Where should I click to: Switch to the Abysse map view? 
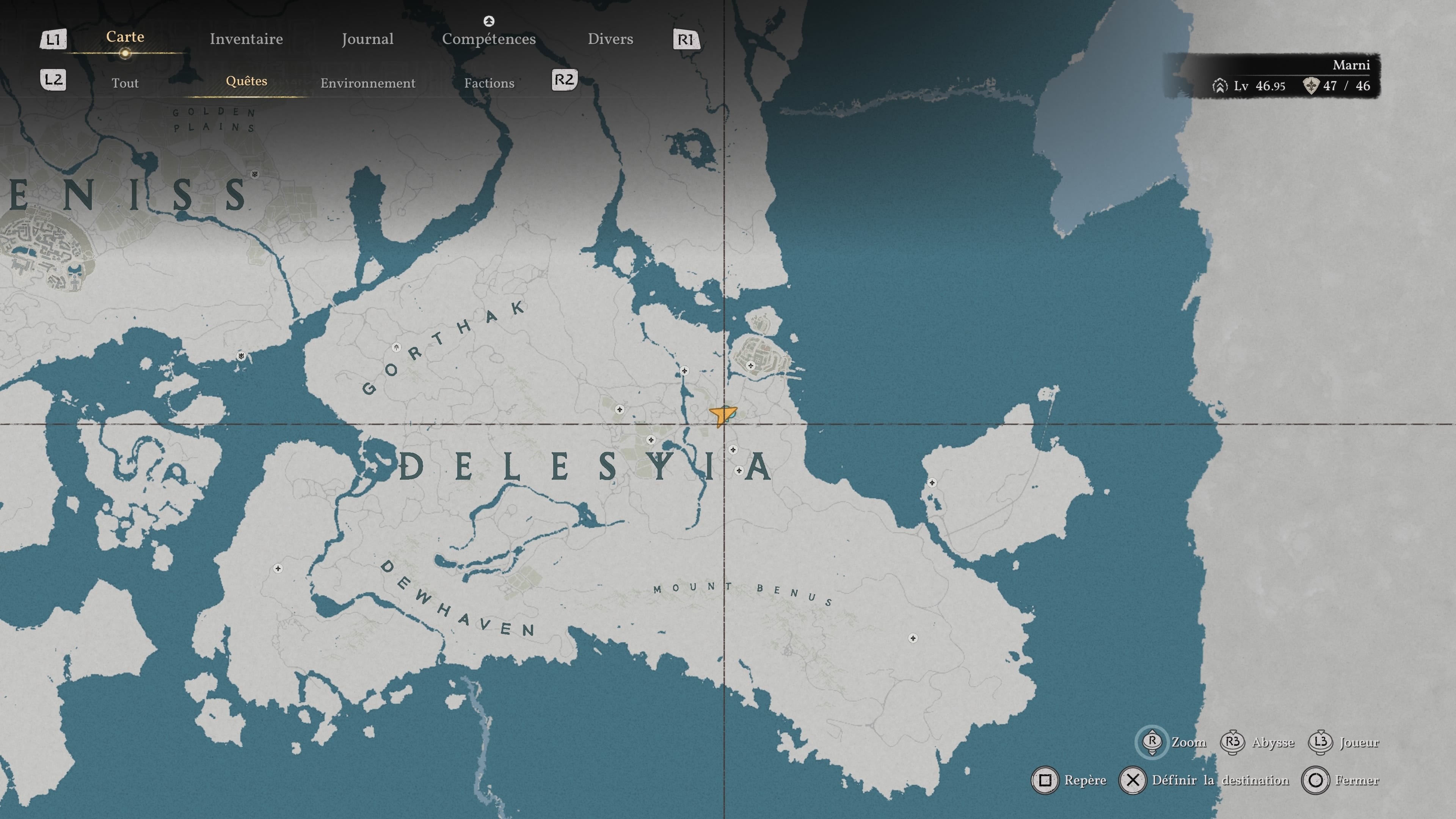click(x=1273, y=743)
